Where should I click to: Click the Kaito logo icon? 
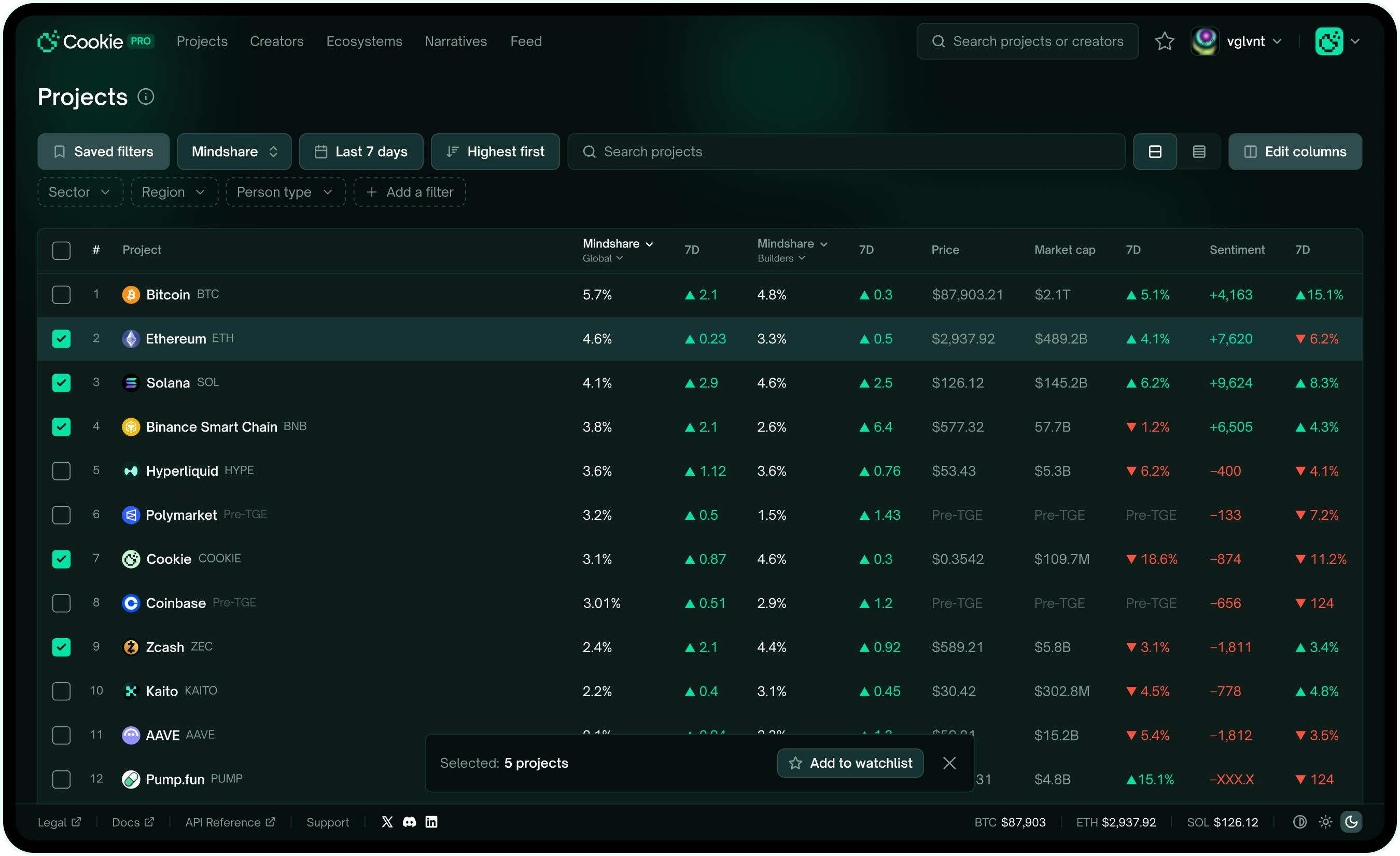(x=131, y=691)
